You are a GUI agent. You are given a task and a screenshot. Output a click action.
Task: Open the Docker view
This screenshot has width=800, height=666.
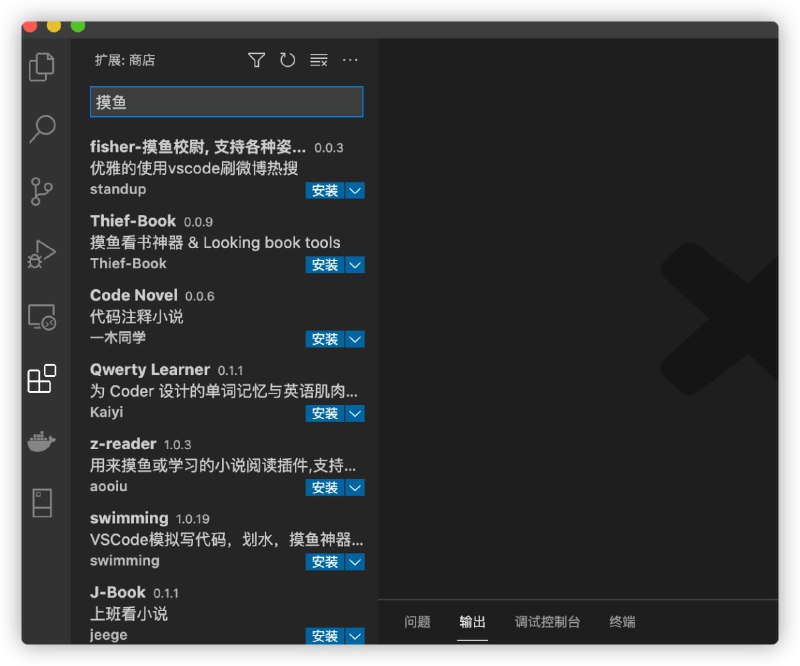click(42, 441)
